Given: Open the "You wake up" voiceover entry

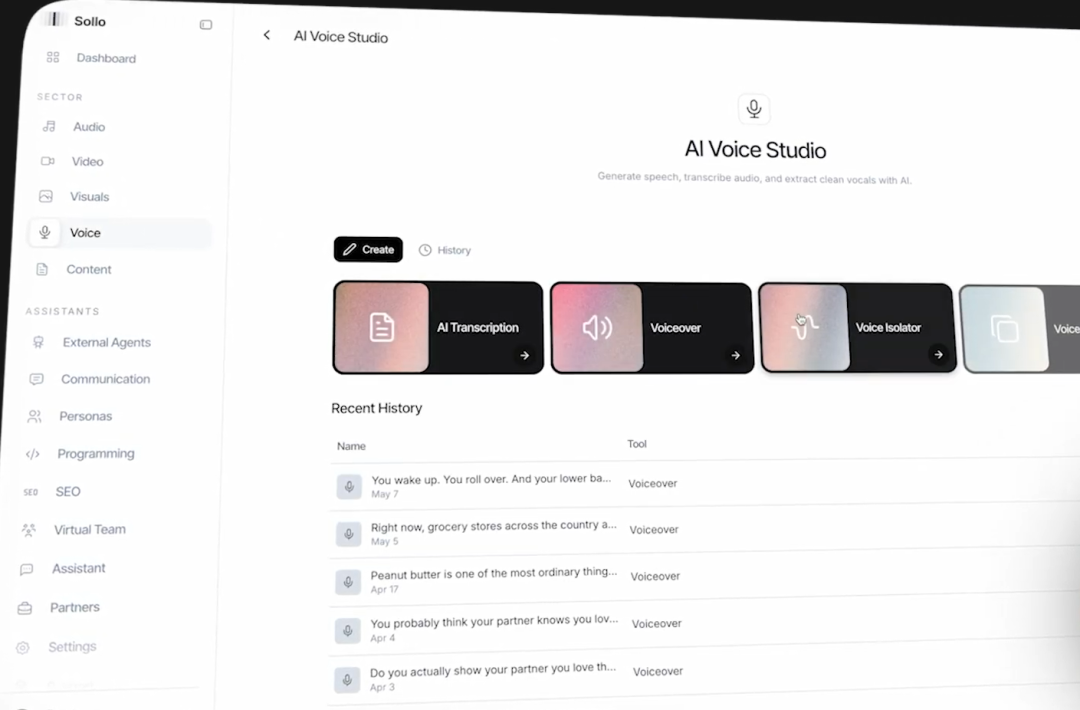Looking at the screenshot, I should pos(491,485).
